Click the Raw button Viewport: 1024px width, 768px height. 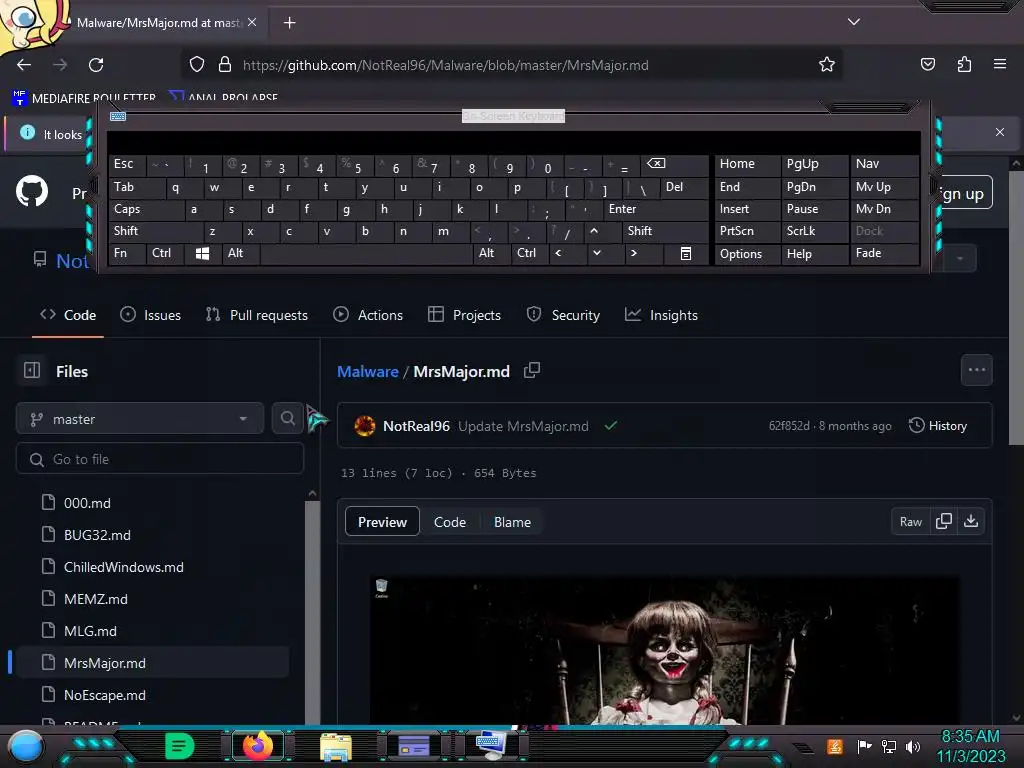(910, 522)
